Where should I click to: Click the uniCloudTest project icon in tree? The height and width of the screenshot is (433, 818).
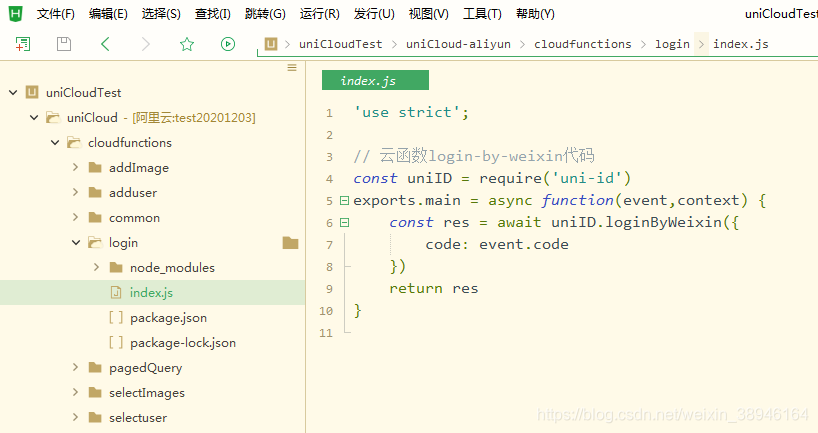point(32,92)
